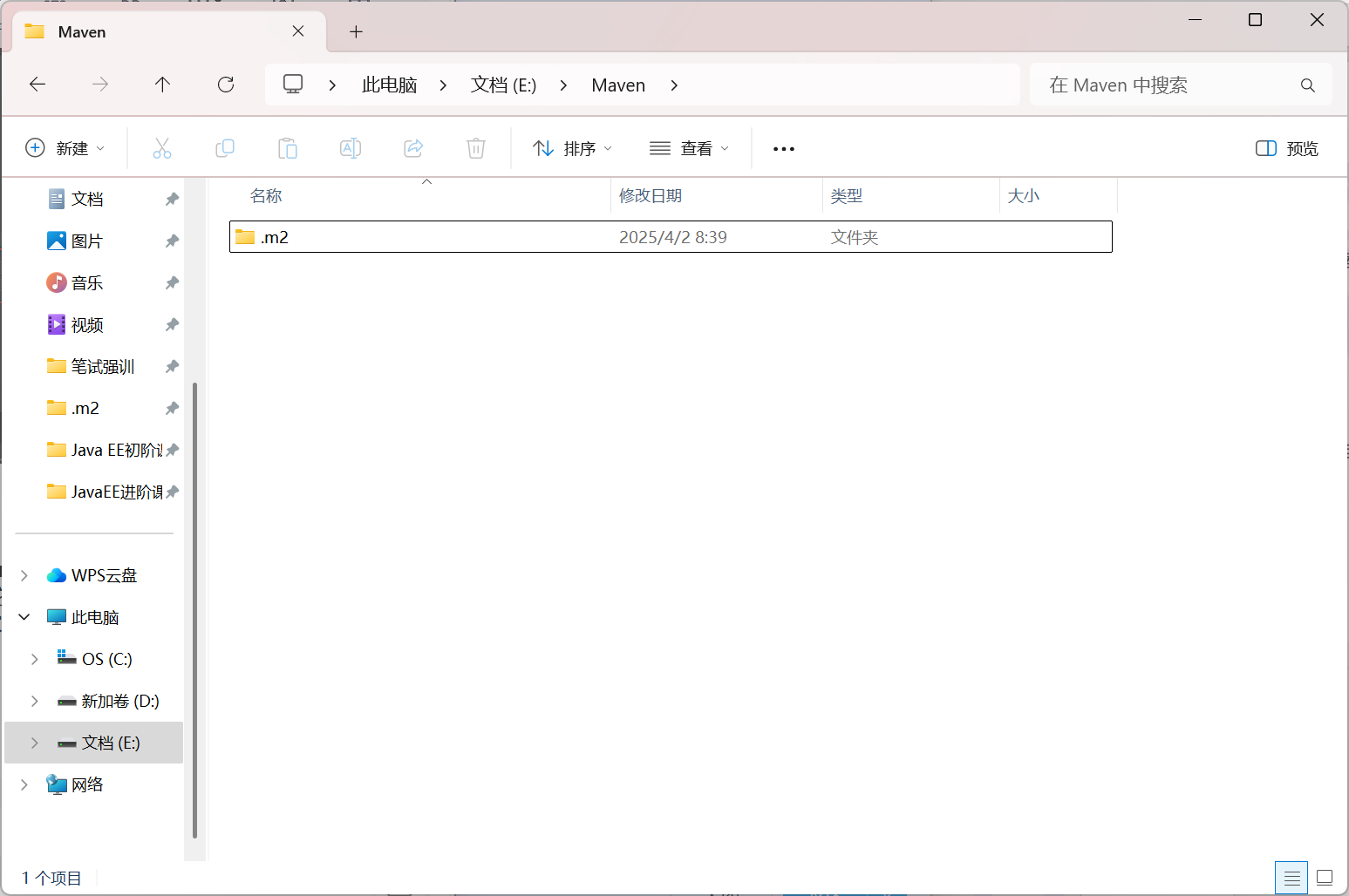Select WPS云盘 in sidebar

[x=104, y=575]
